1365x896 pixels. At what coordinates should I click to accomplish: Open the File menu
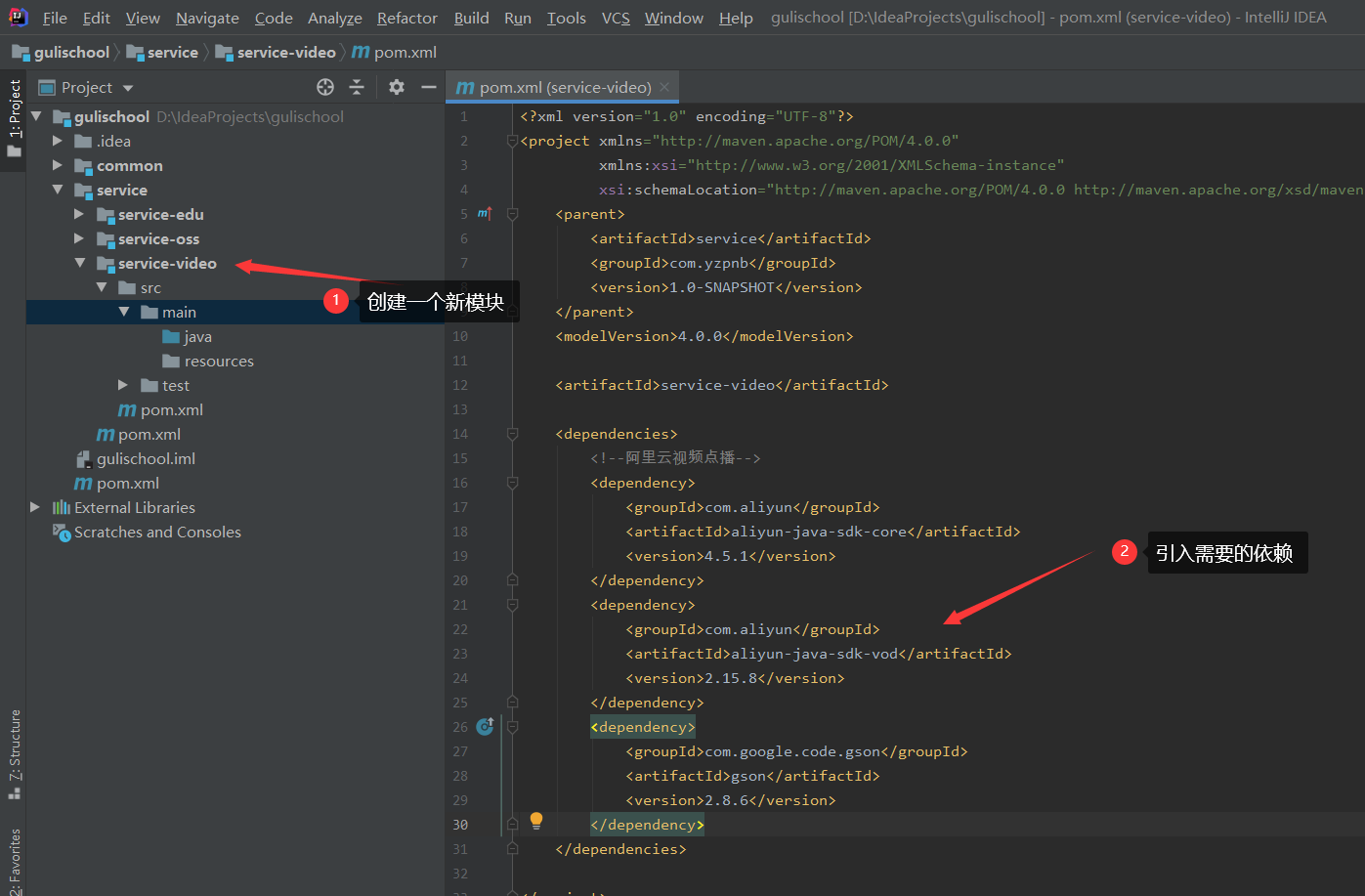coord(55,18)
